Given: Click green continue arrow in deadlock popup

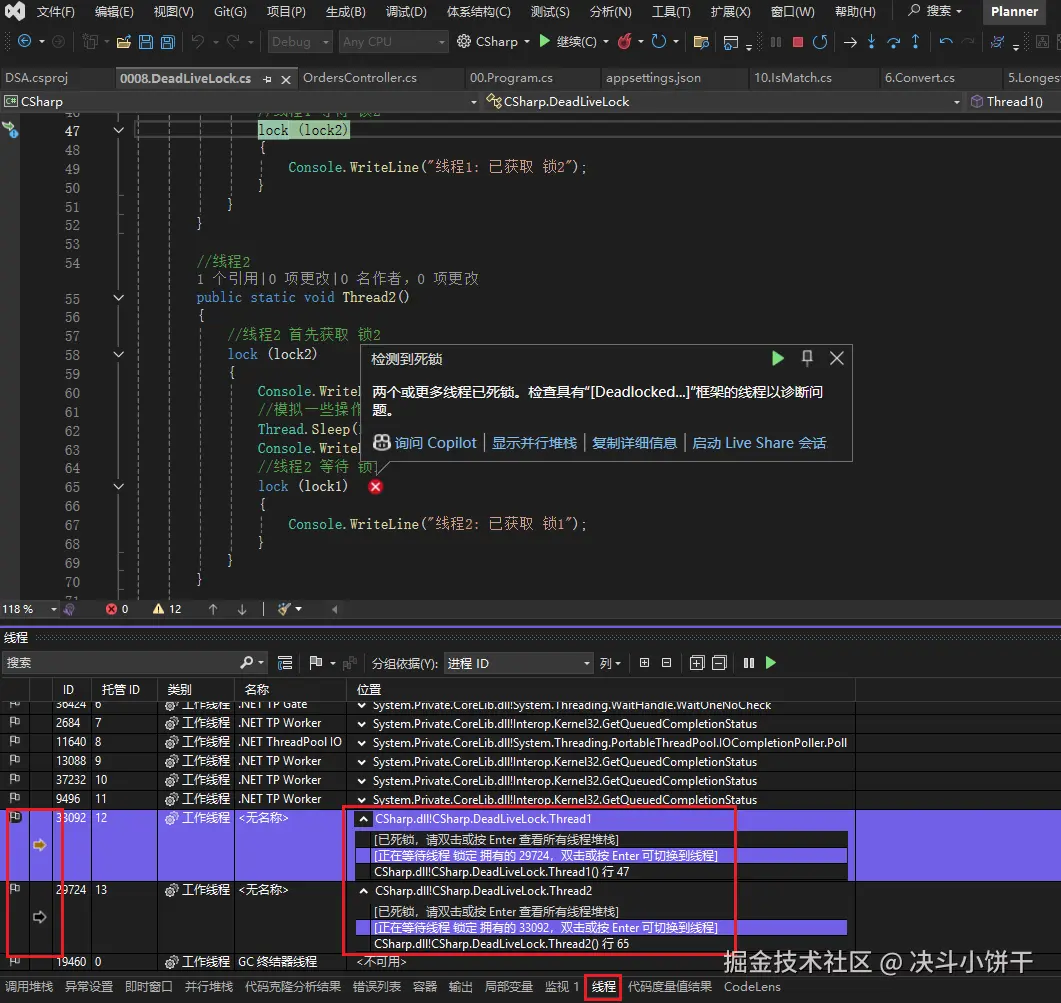Looking at the screenshot, I should (778, 358).
